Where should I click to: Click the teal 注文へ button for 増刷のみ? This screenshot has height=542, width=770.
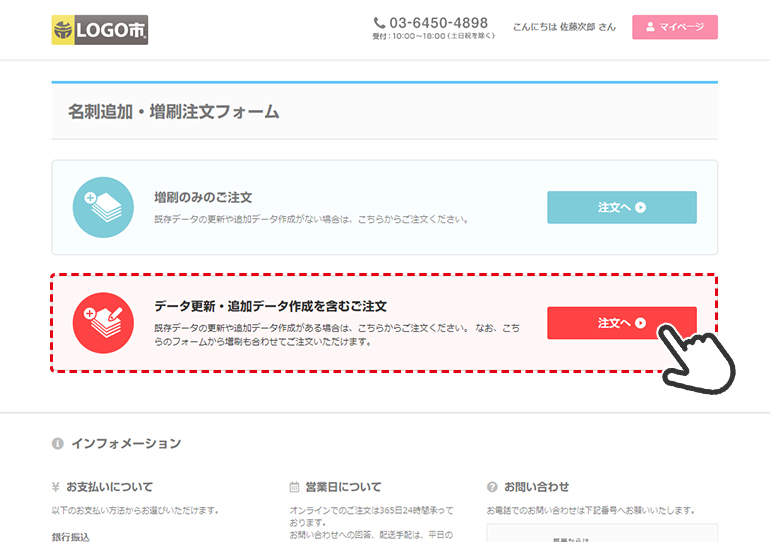click(x=622, y=207)
